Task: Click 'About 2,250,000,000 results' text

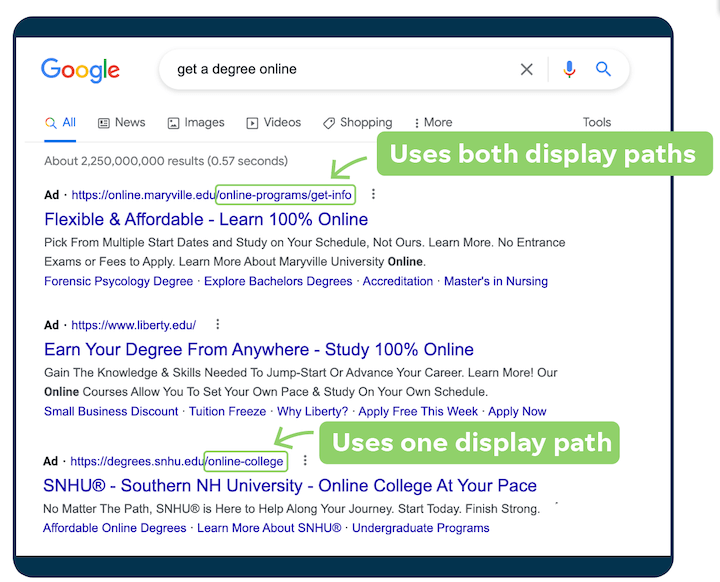Action: click(x=166, y=161)
